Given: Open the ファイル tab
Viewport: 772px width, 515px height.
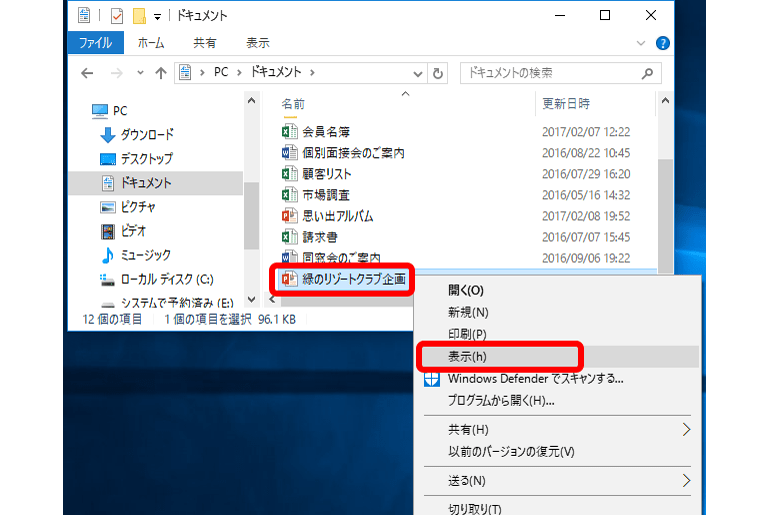Looking at the screenshot, I should pyautogui.click(x=96, y=43).
